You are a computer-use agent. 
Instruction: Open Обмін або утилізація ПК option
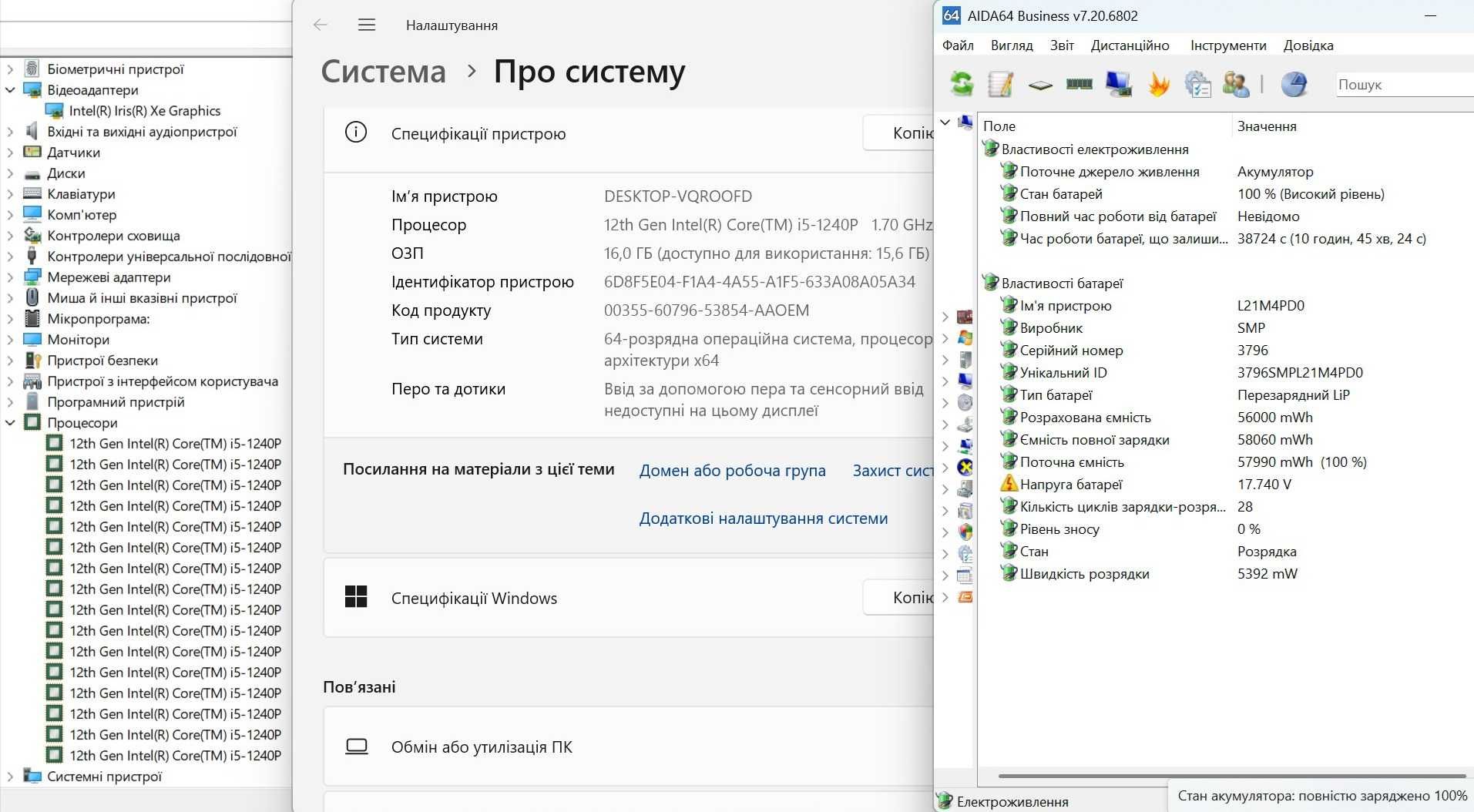[629, 747]
